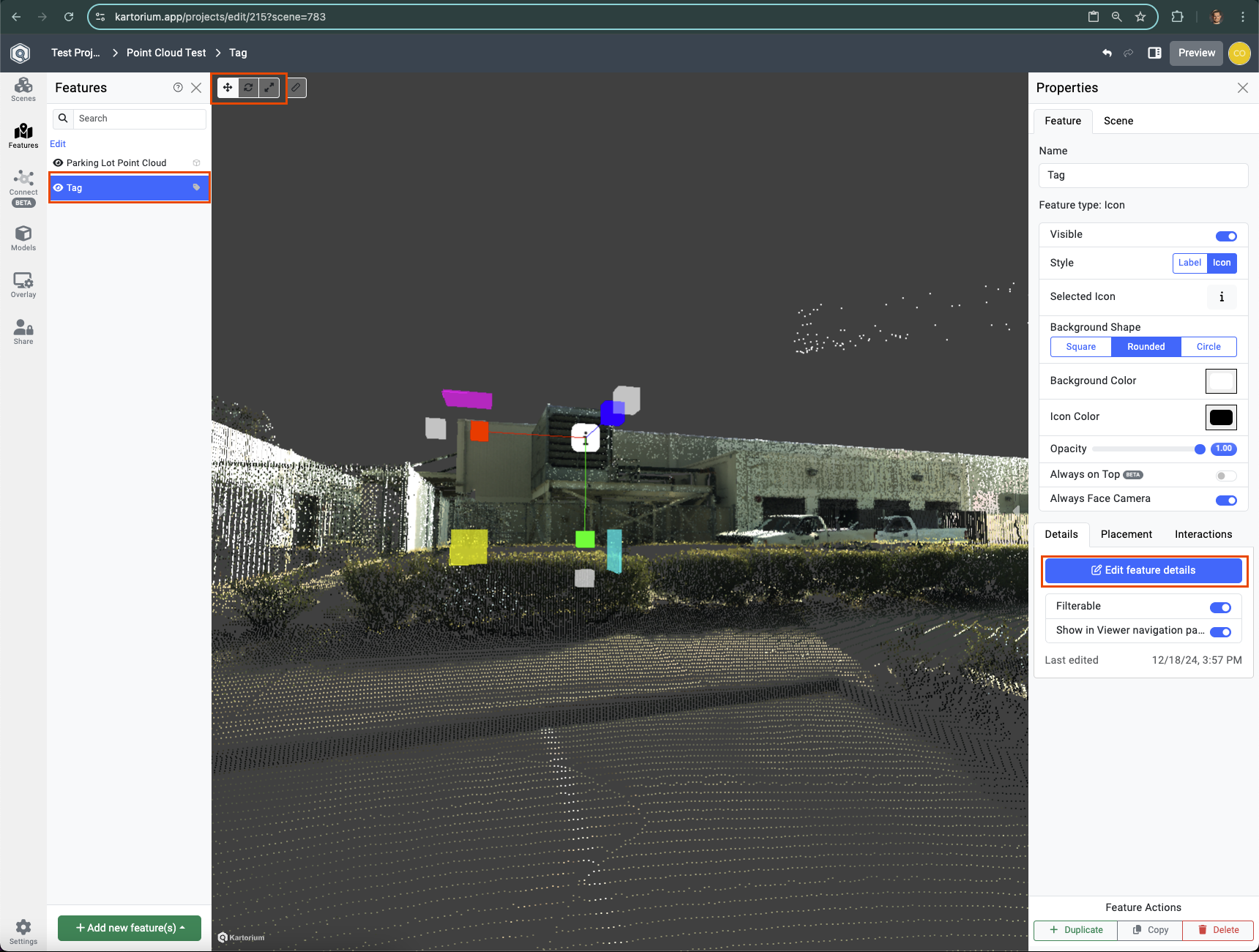The width and height of the screenshot is (1259, 952).
Task: Click the user avatar in header
Action: (x=1239, y=53)
